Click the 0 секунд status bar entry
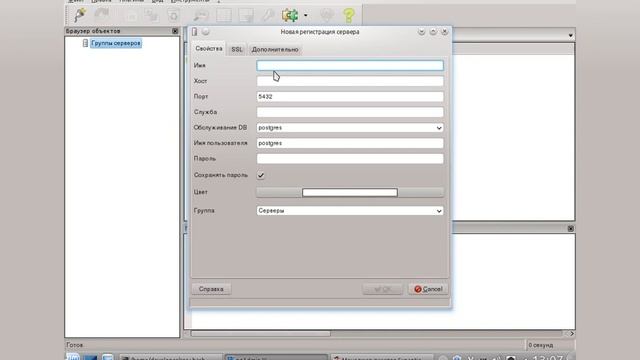640x360 pixels. click(x=541, y=345)
